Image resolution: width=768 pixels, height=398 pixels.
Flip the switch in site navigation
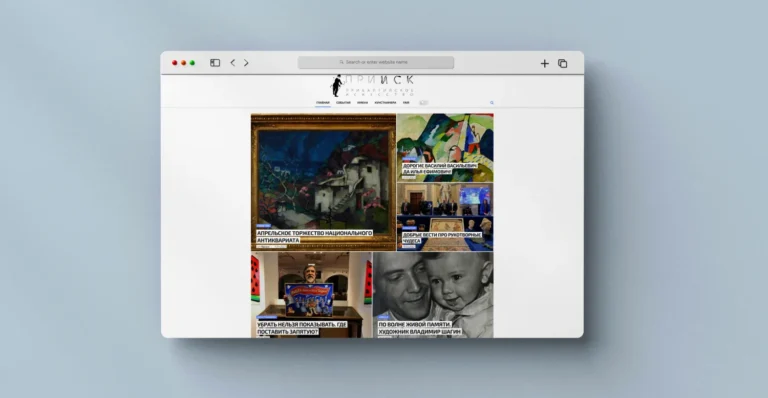tap(424, 103)
